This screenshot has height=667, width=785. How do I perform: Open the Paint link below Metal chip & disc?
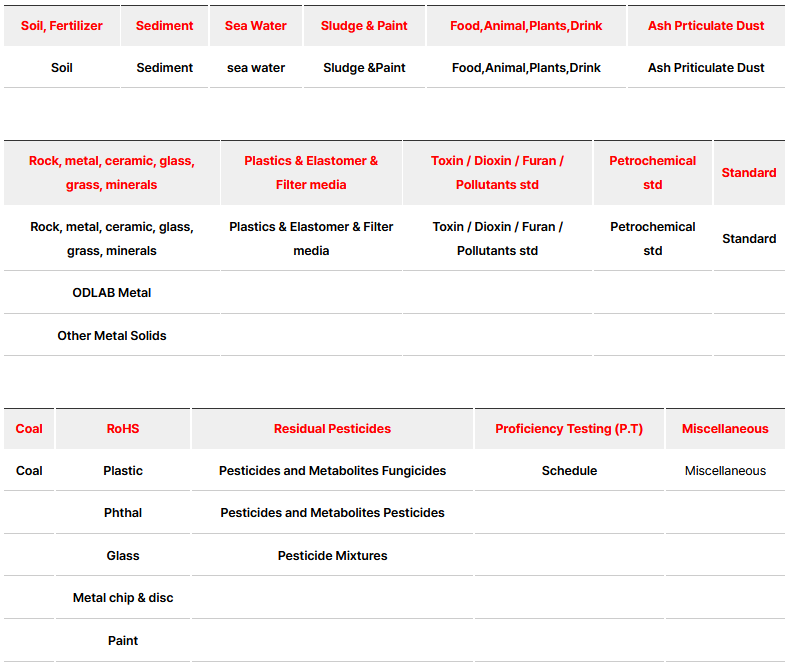[123, 641]
